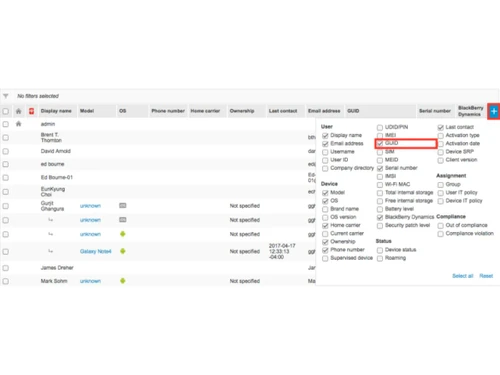This screenshot has width=500, height=375.
Task: Uncheck the GUID column checkbox
Action: coord(380,144)
